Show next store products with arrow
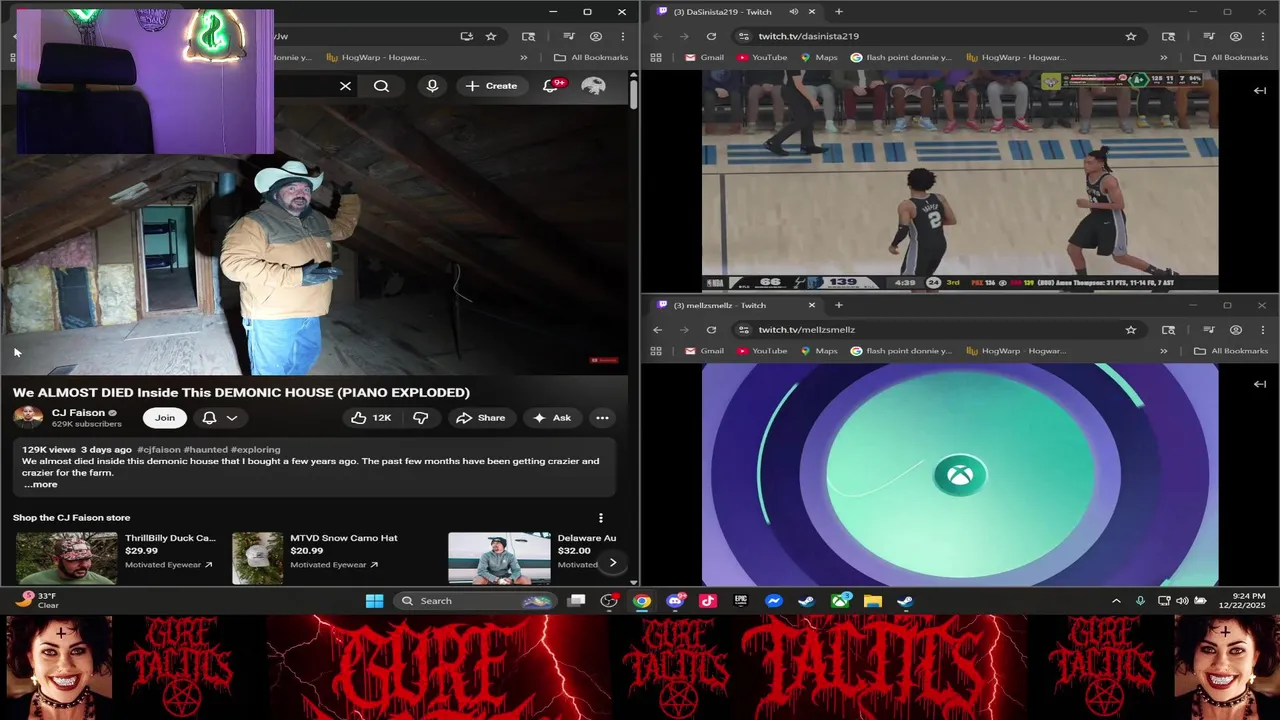 [613, 563]
